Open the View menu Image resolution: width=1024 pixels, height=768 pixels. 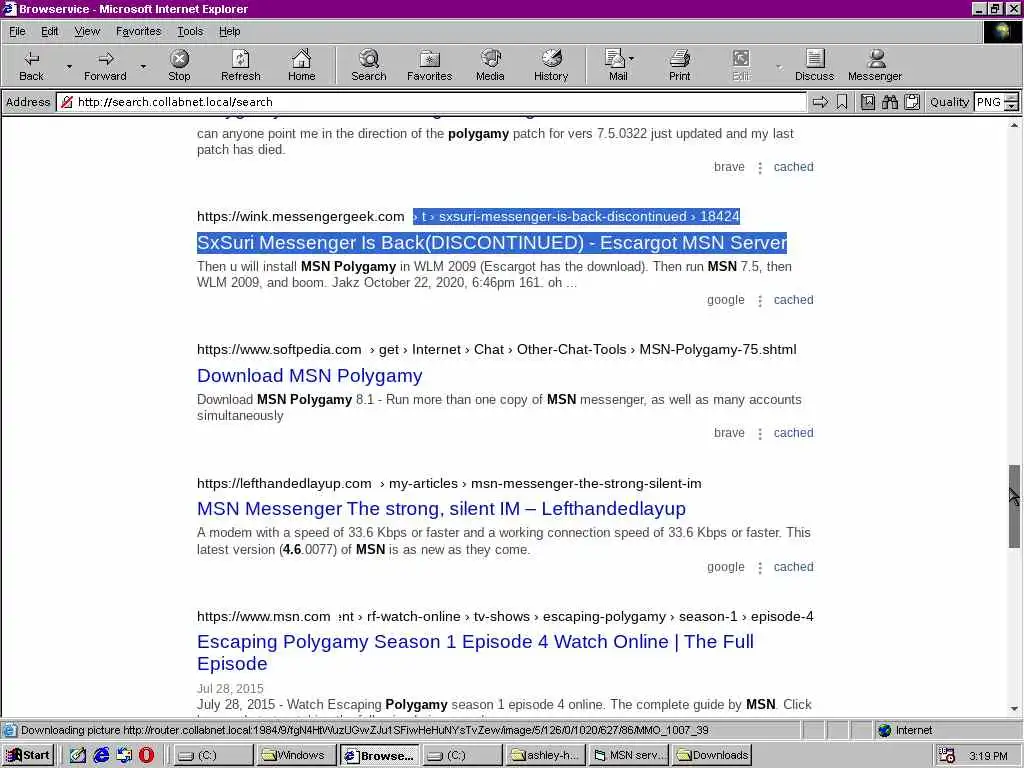pyautogui.click(x=87, y=31)
